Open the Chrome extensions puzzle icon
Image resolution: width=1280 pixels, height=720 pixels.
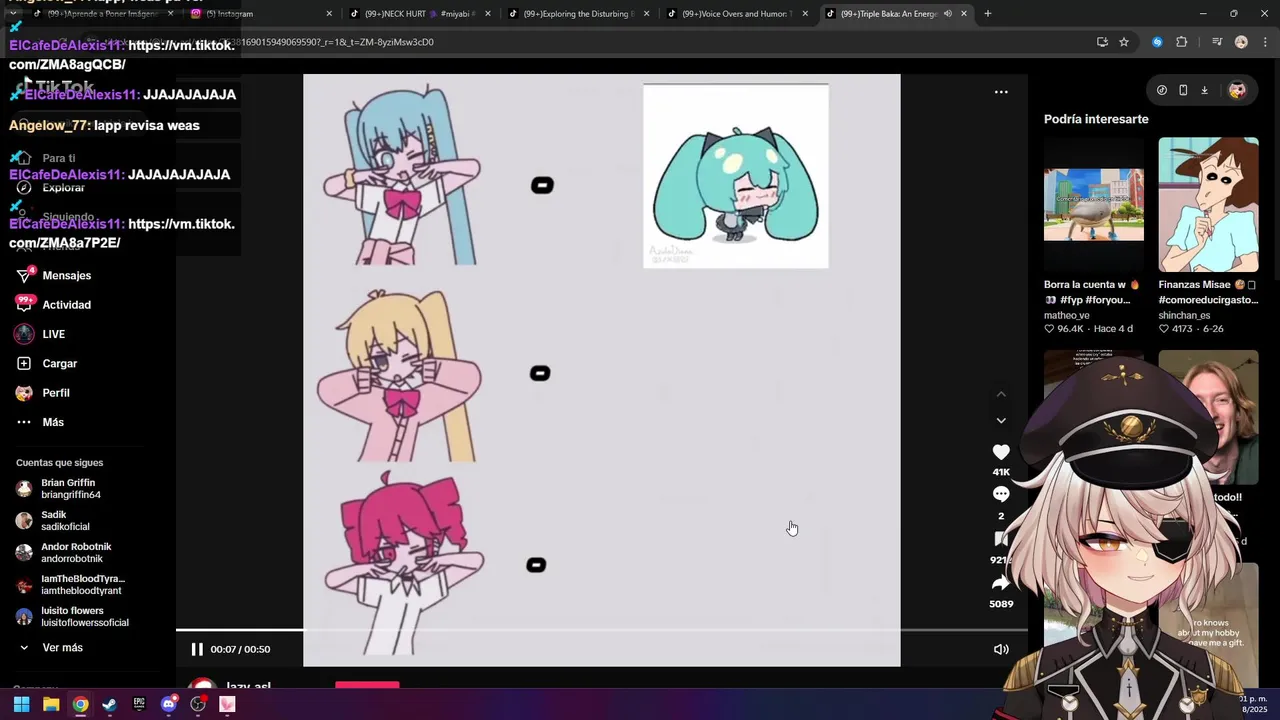[x=1182, y=42]
